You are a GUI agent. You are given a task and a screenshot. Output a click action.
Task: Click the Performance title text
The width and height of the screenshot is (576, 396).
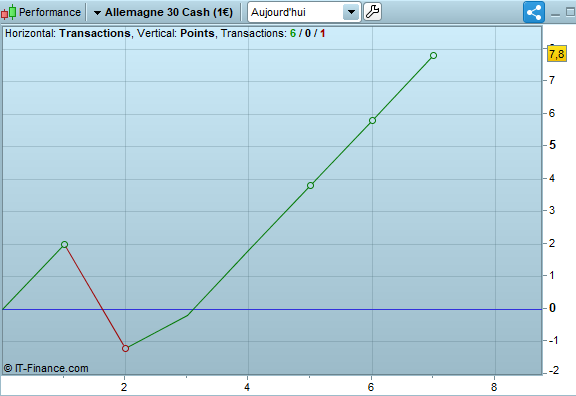50,12
